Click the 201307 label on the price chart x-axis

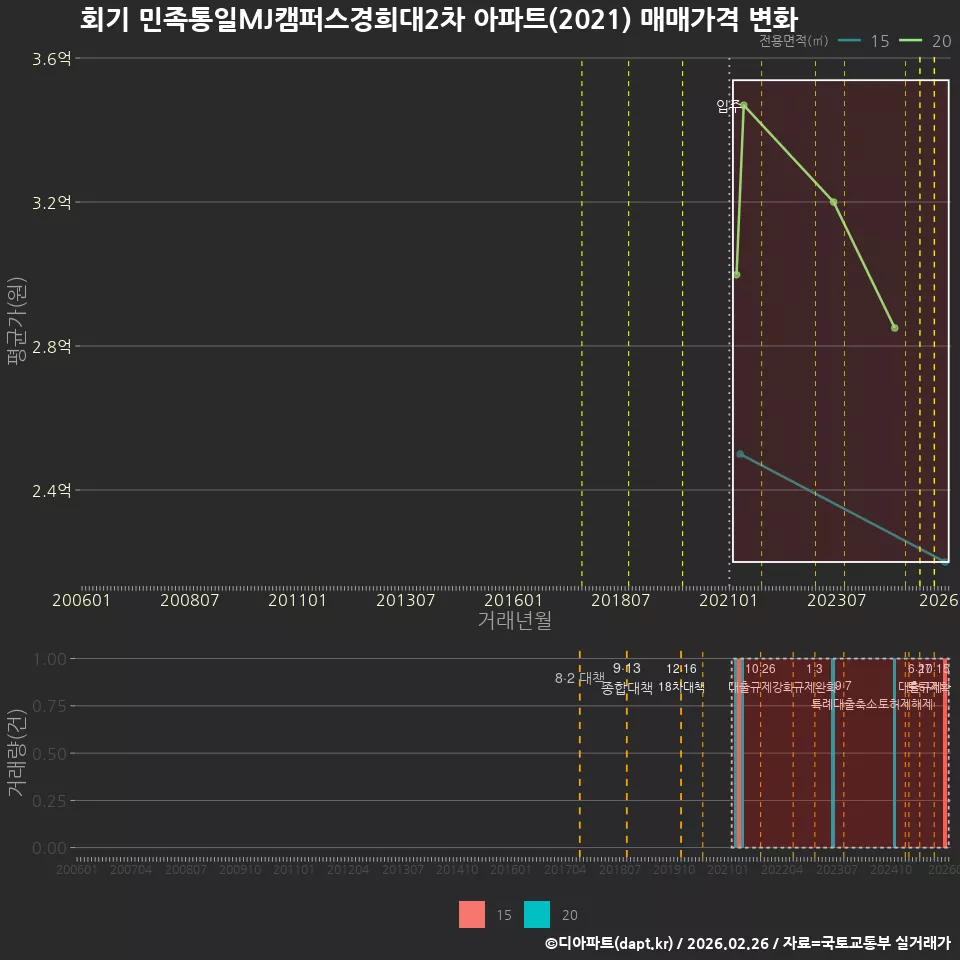point(405,600)
